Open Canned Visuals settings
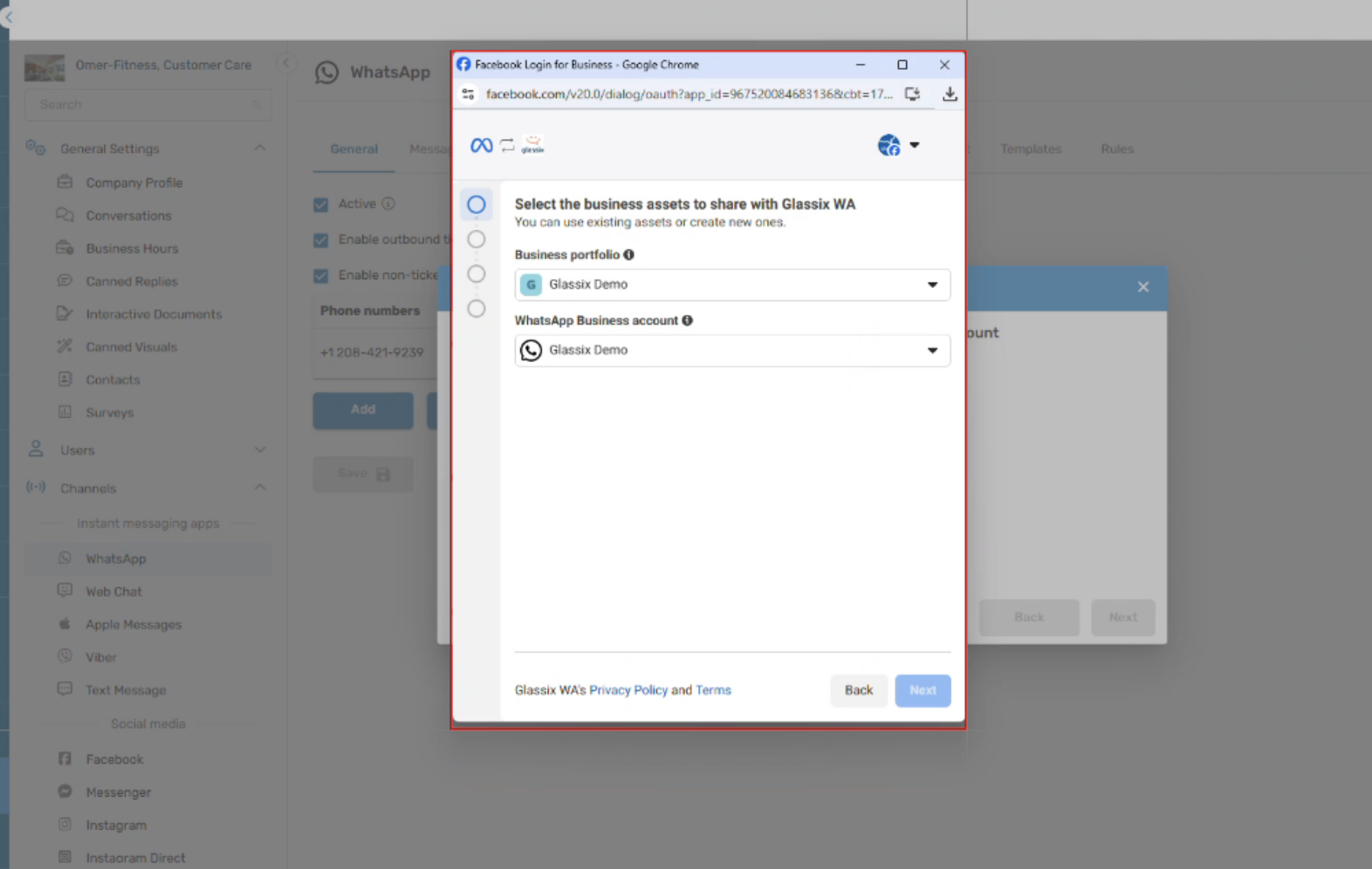 coord(131,347)
